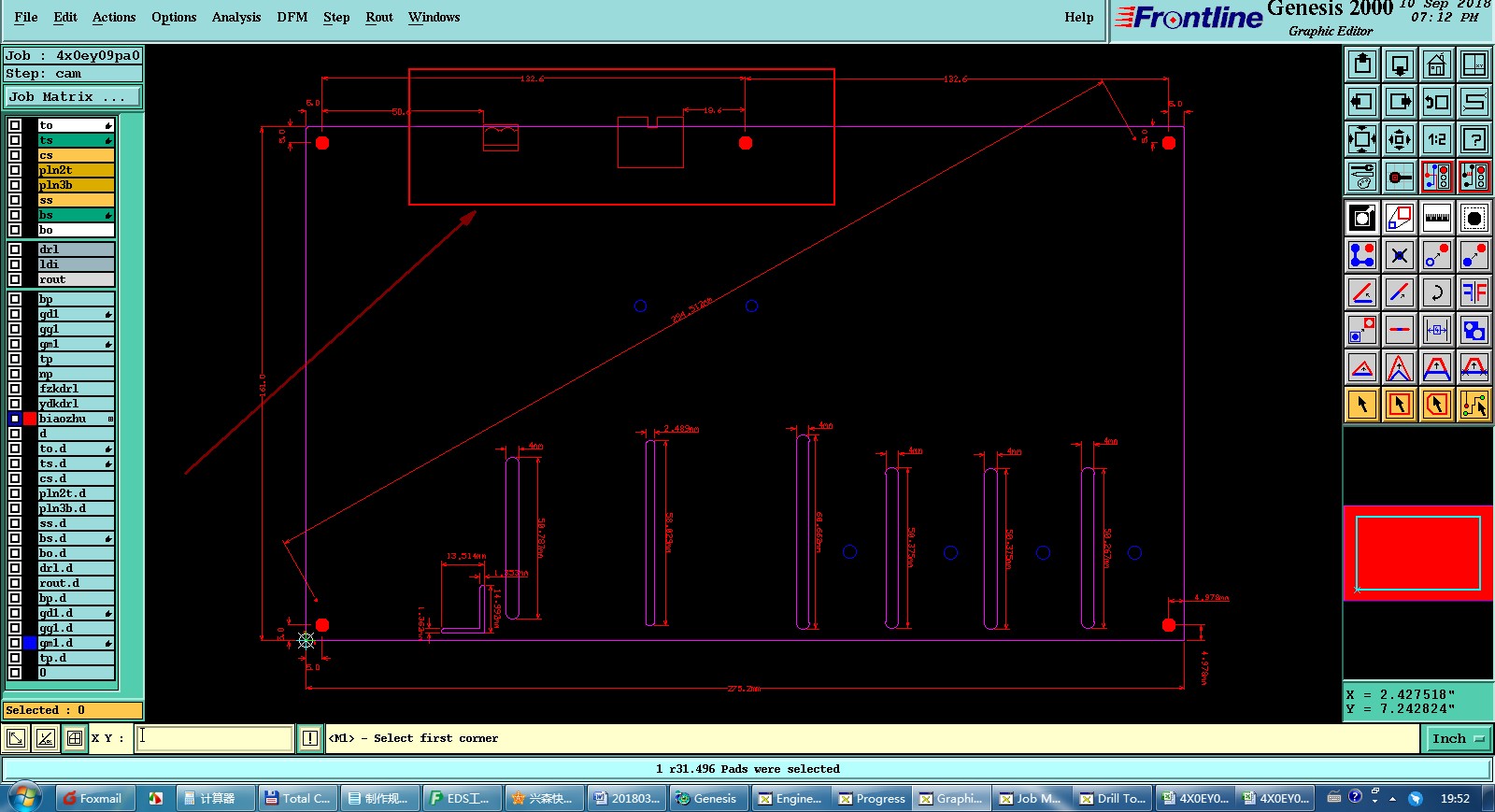
Task: Open the DFM menu
Action: pyautogui.click(x=292, y=17)
